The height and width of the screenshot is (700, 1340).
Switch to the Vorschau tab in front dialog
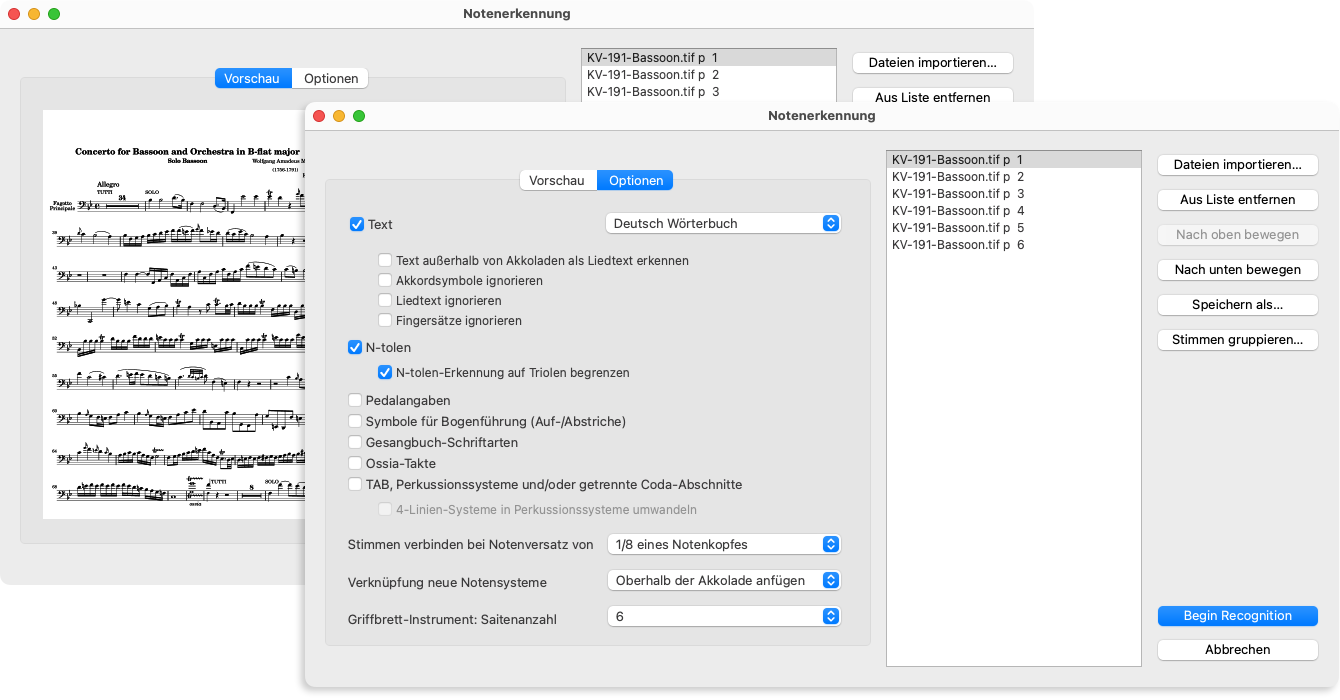557,181
